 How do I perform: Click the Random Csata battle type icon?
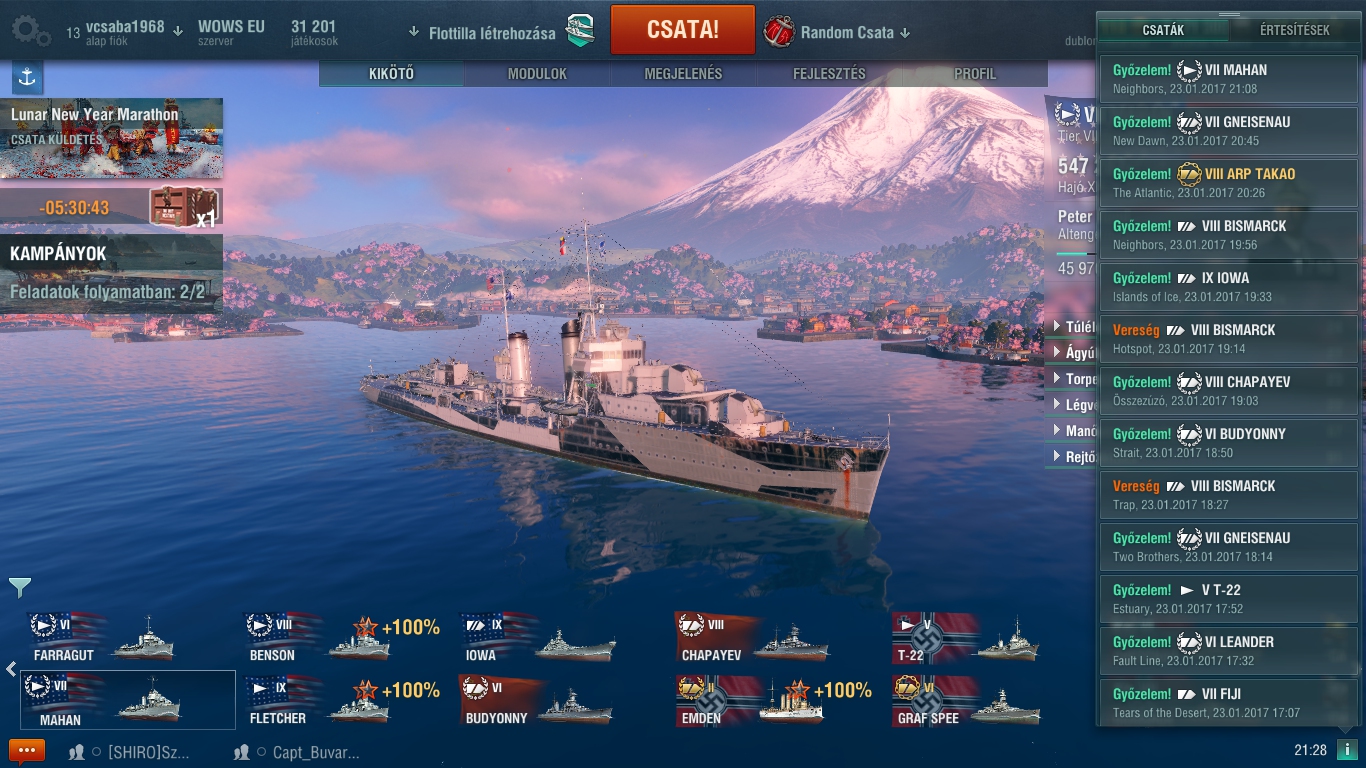(x=779, y=32)
